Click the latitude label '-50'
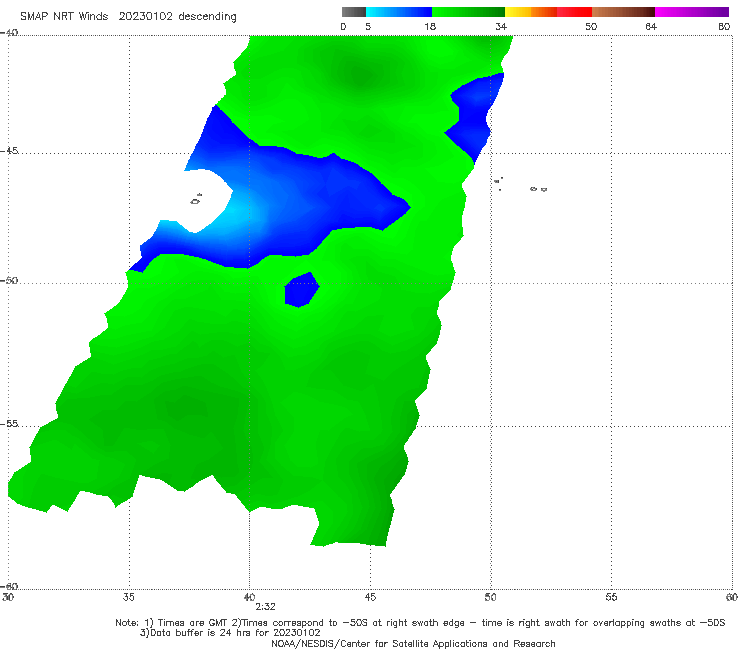 [9, 280]
